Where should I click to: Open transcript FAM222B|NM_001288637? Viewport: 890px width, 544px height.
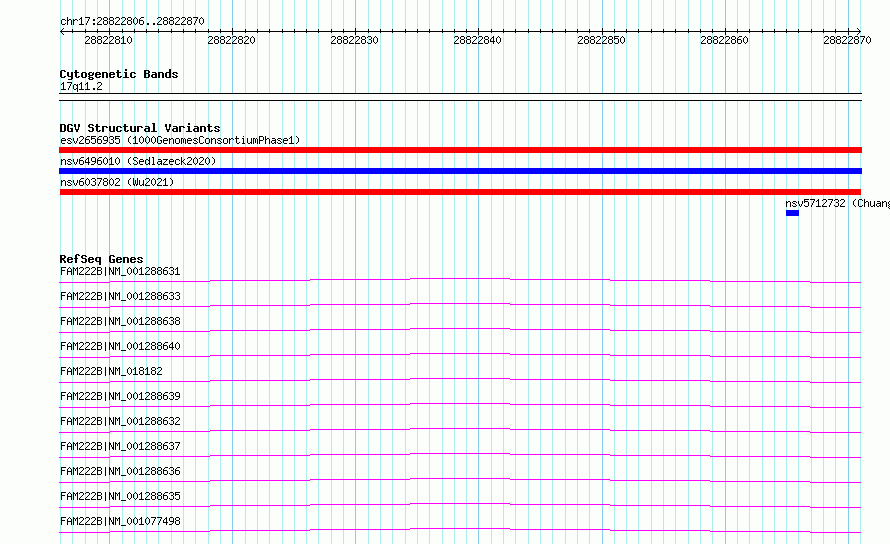[120, 446]
